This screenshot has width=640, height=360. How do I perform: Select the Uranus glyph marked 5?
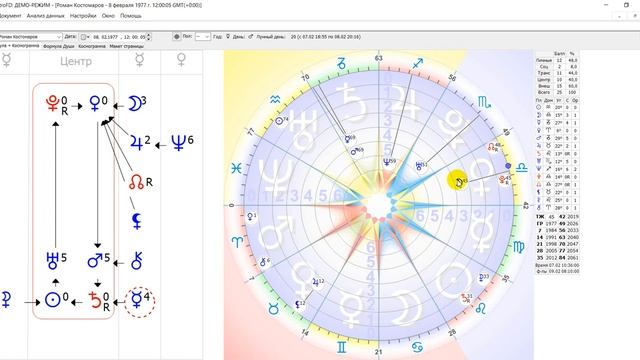click(53, 260)
